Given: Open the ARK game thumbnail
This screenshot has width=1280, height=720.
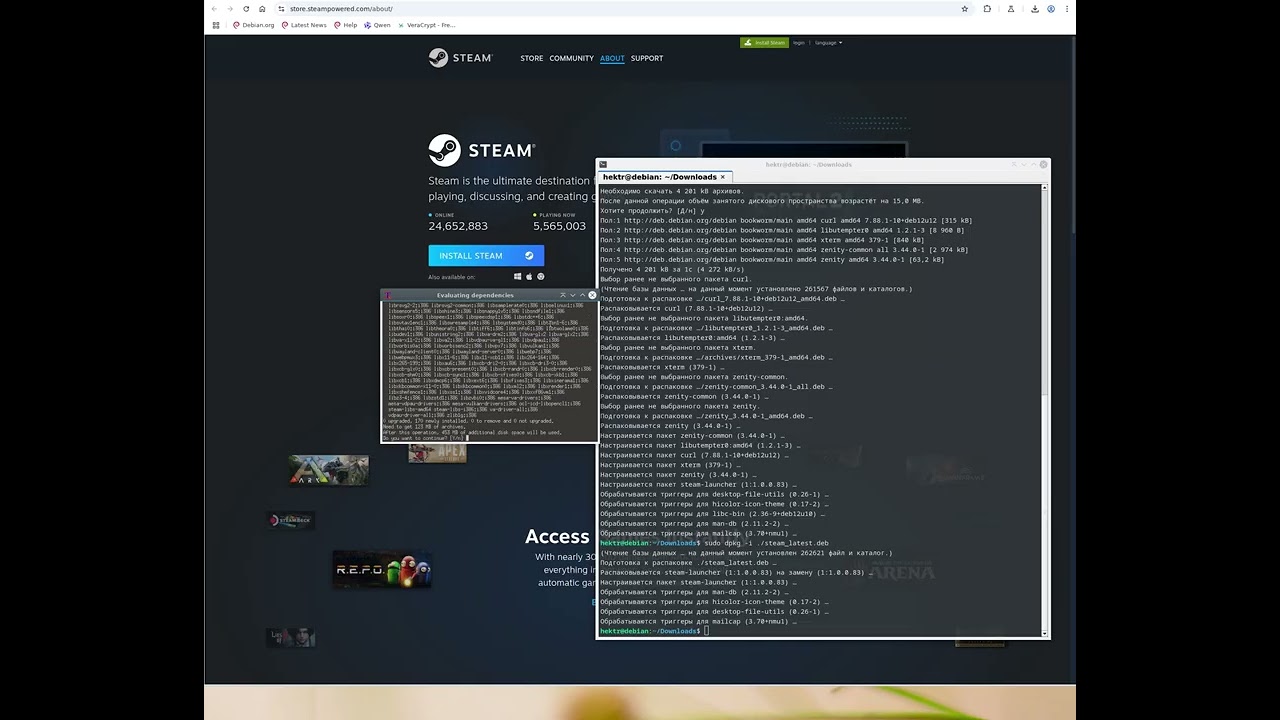Looking at the screenshot, I should [328, 470].
